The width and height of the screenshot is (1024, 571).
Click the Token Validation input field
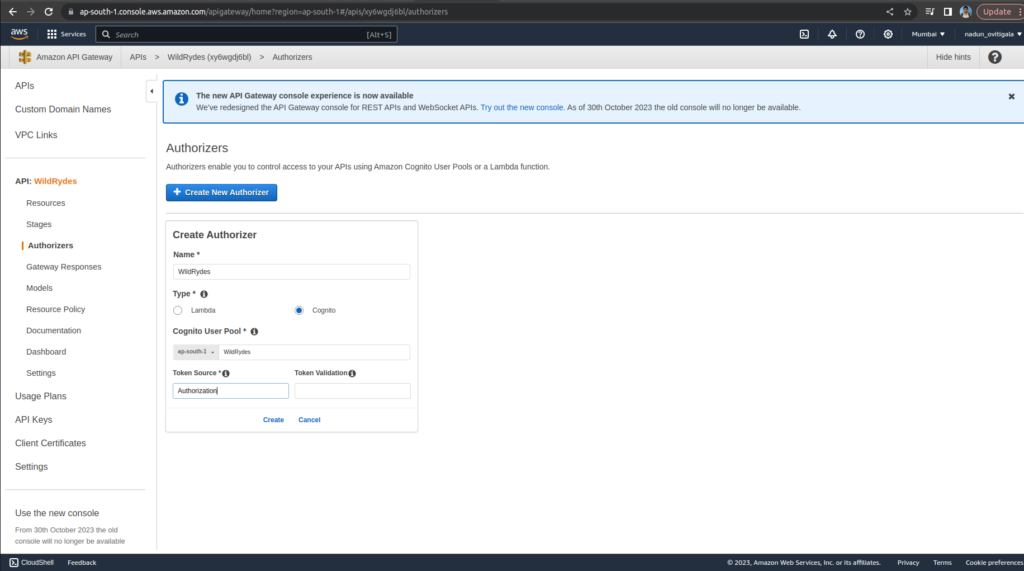pyautogui.click(x=352, y=391)
